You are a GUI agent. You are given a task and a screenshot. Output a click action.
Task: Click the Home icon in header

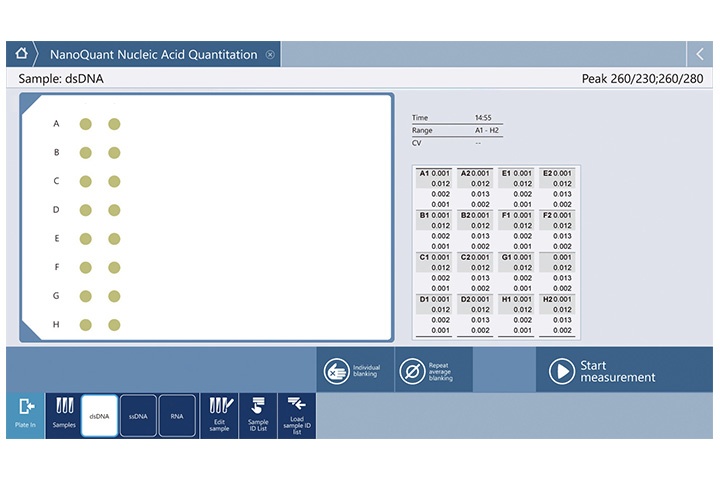[x=21, y=54]
